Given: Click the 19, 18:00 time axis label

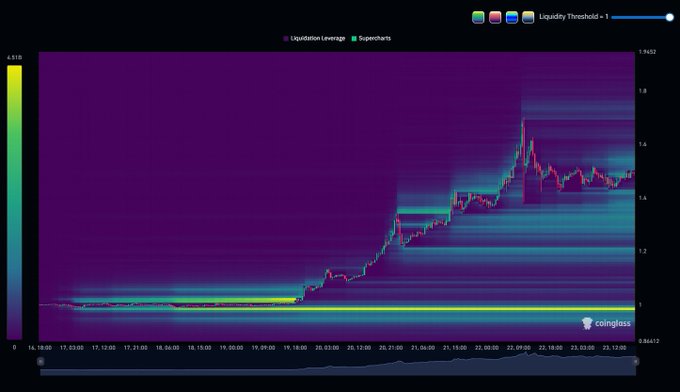Looking at the screenshot, I should click(295, 348).
